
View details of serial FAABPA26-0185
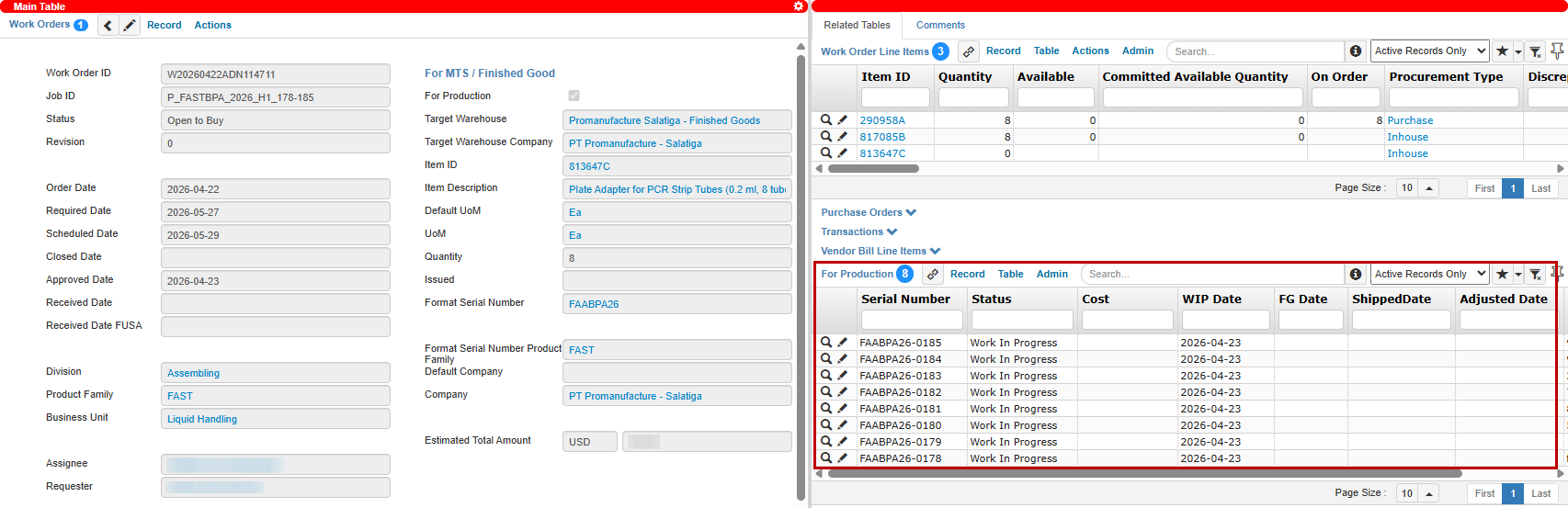[x=826, y=343]
